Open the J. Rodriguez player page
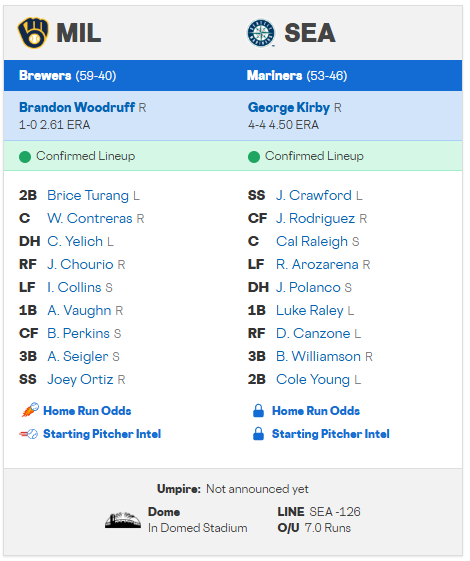This screenshot has height=561, width=470. click(x=315, y=219)
